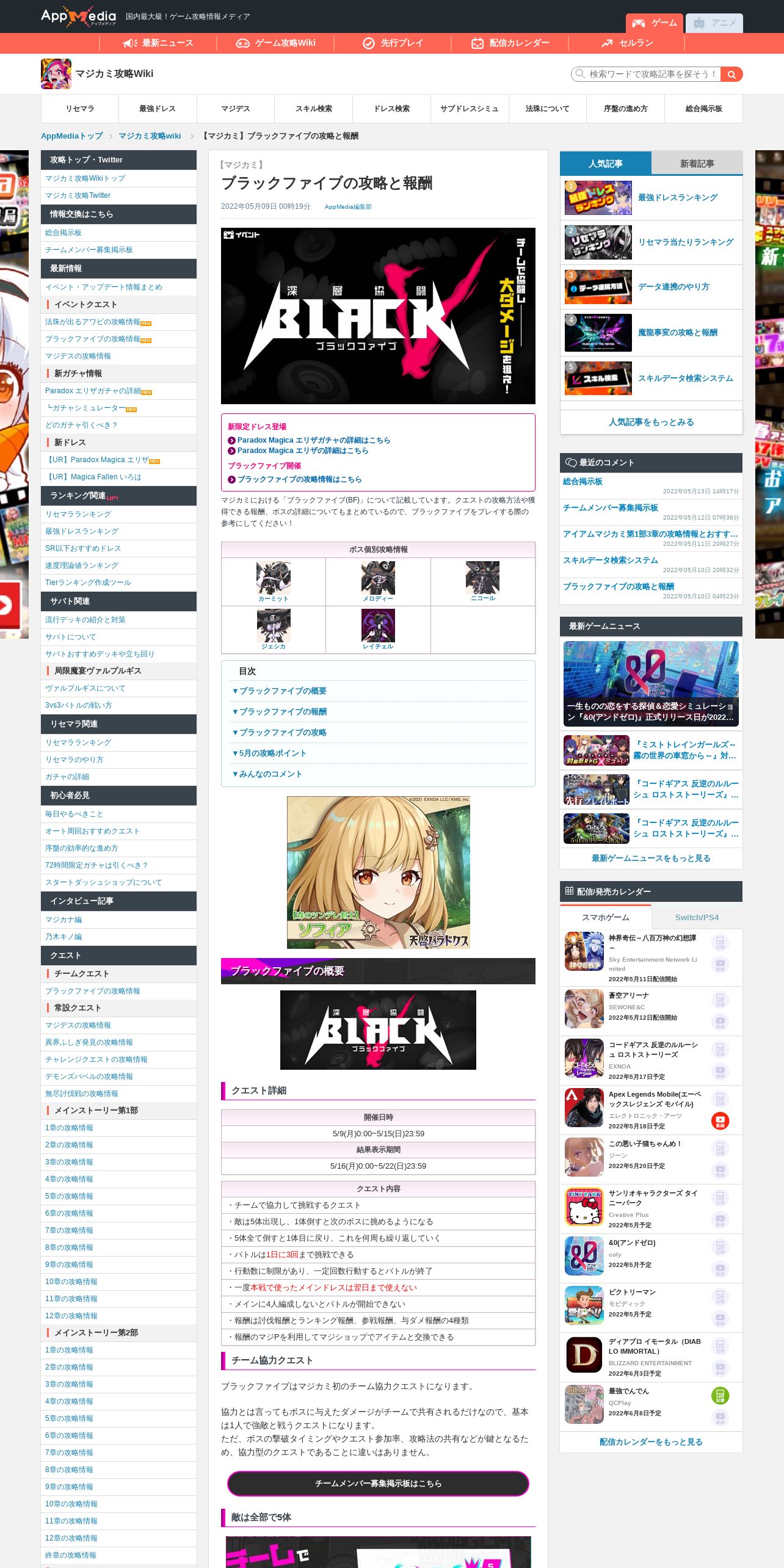Open スキルデータ検索システム article thumbnail
The height and width of the screenshot is (1568, 784).
598,378
